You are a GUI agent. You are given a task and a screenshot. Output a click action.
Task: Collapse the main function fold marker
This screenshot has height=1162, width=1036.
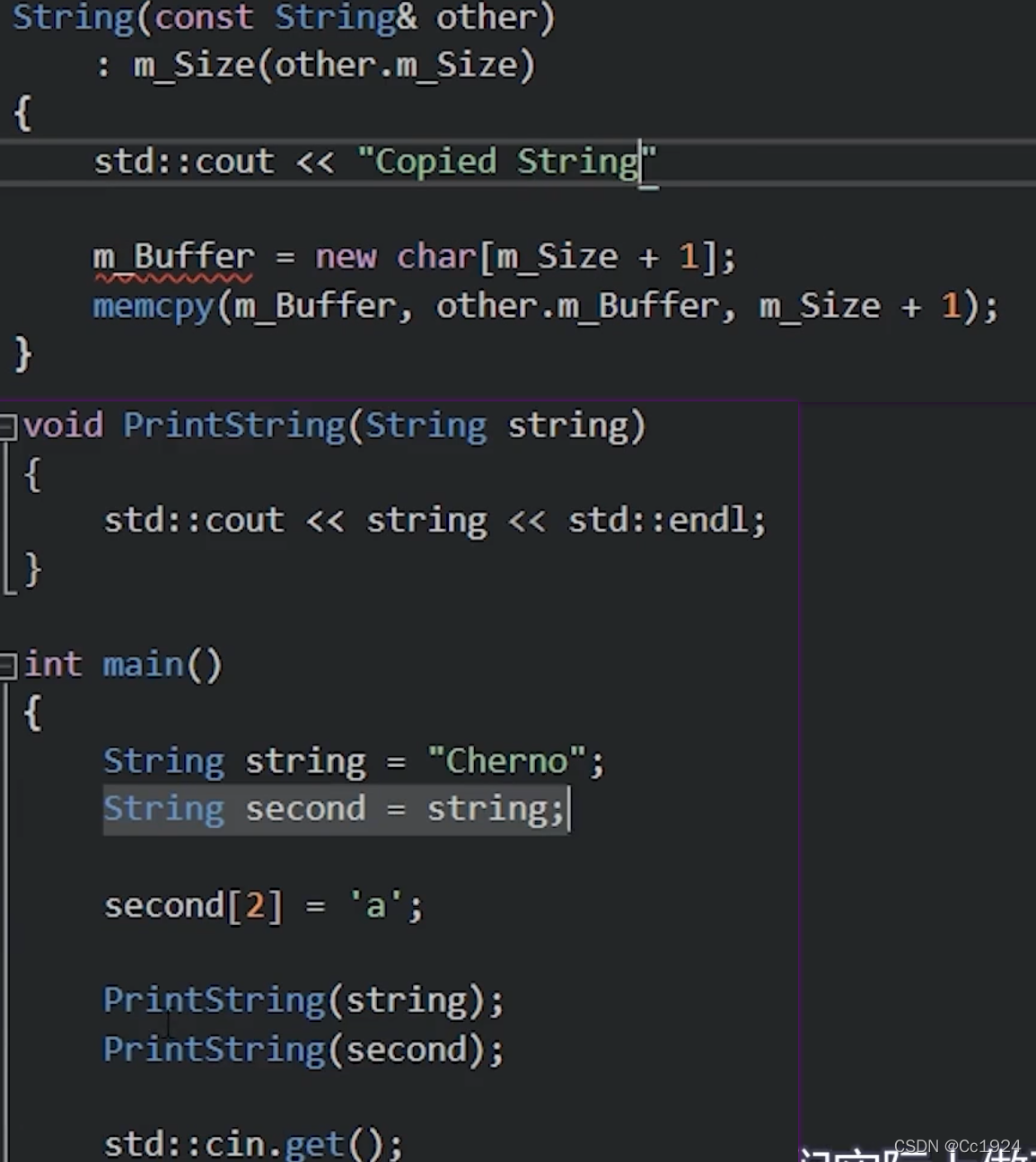click(x=8, y=665)
